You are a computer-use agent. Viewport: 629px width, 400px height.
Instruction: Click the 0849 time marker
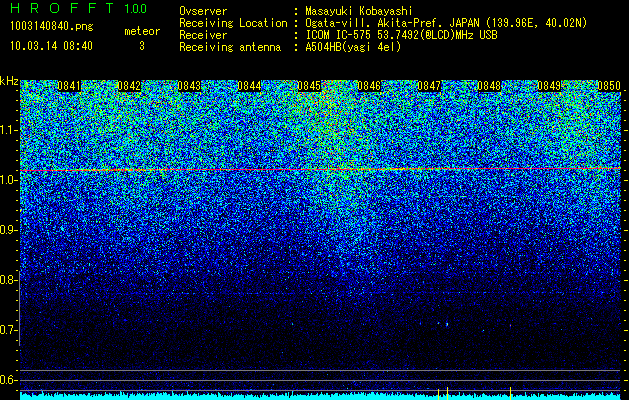tap(549, 86)
